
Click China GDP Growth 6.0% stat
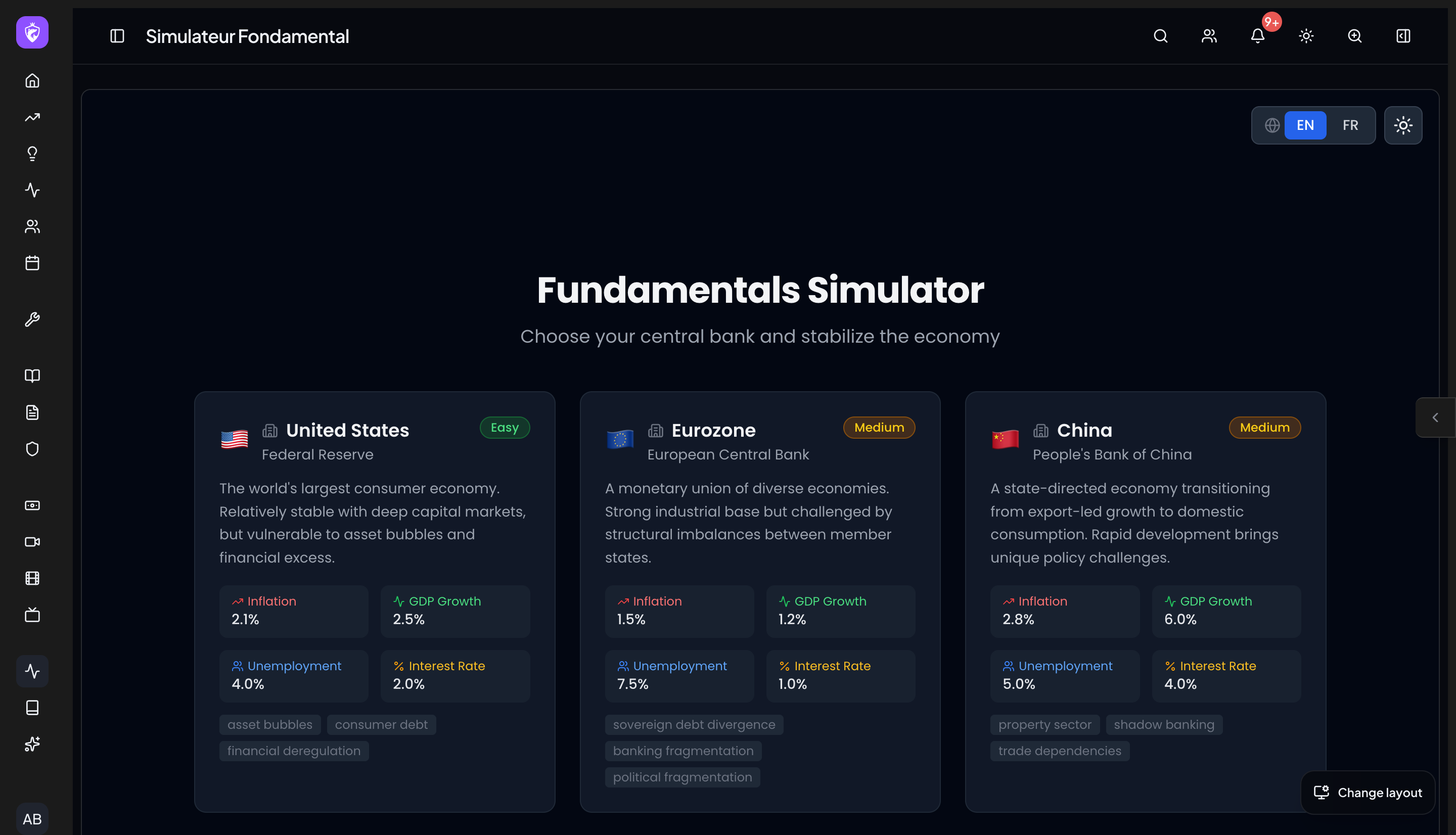(1226, 611)
